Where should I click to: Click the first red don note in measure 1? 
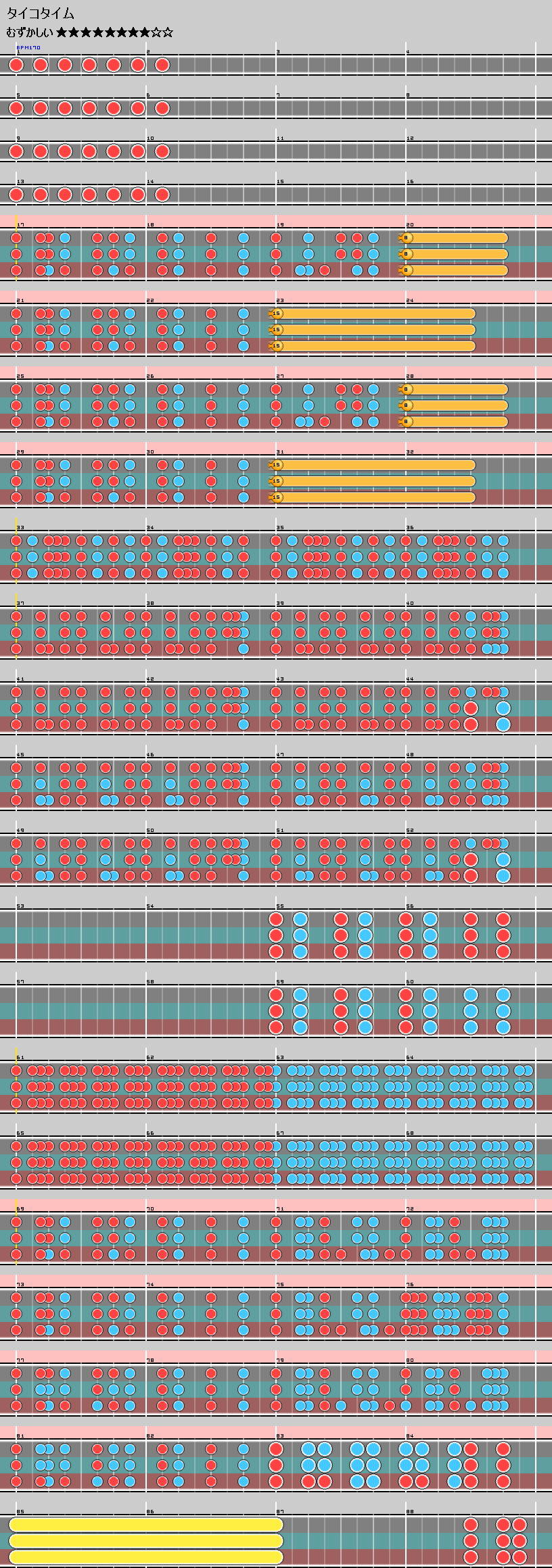16,65
